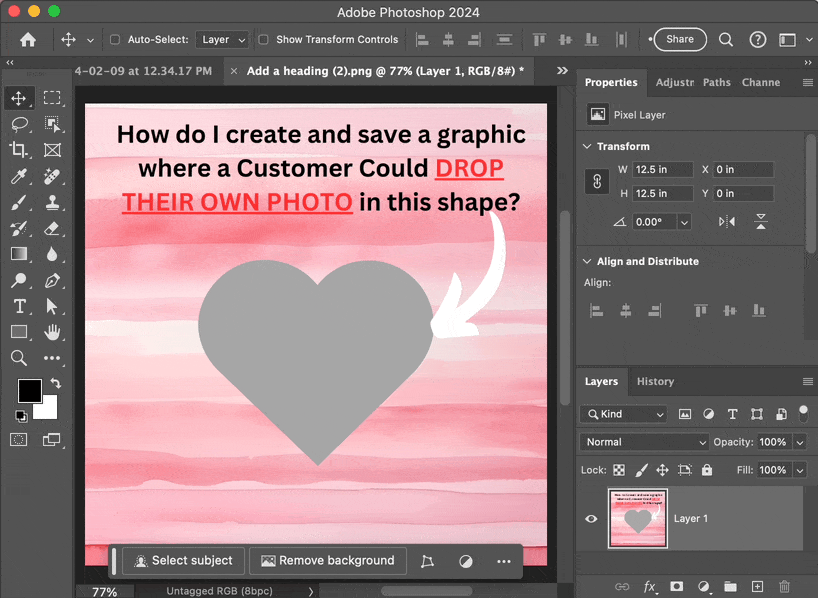818x598 pixels.
Task: Select the Zoom tool in toolbar
Action: (19, 358)
